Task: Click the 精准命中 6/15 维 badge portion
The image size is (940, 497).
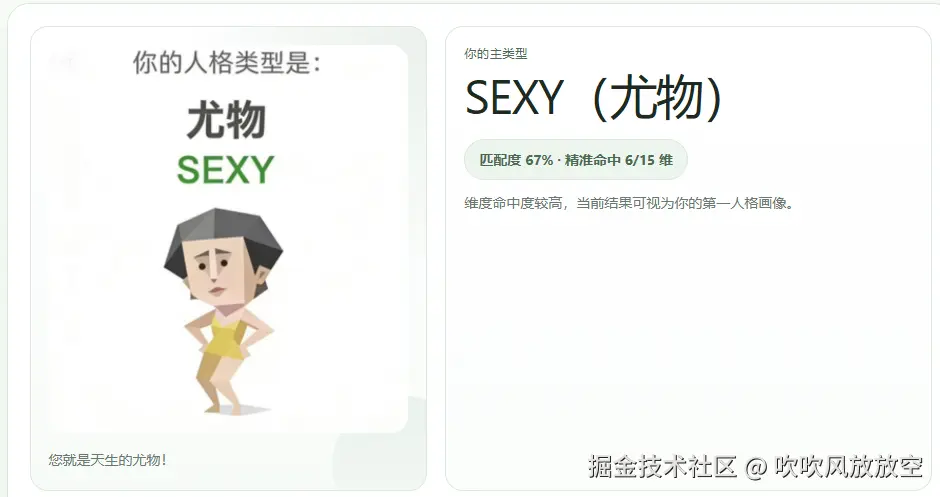Action: point(619,160)
